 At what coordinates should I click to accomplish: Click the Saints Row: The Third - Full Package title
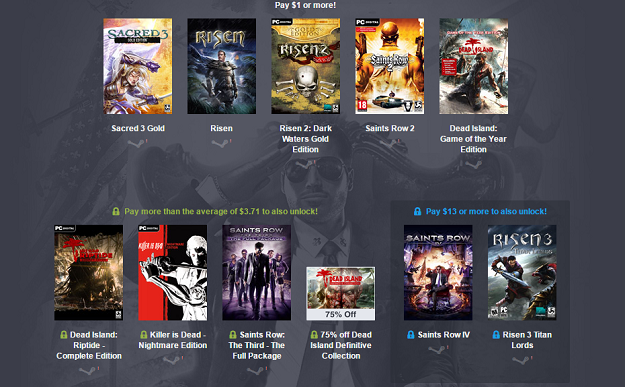(x=257, y=345)
